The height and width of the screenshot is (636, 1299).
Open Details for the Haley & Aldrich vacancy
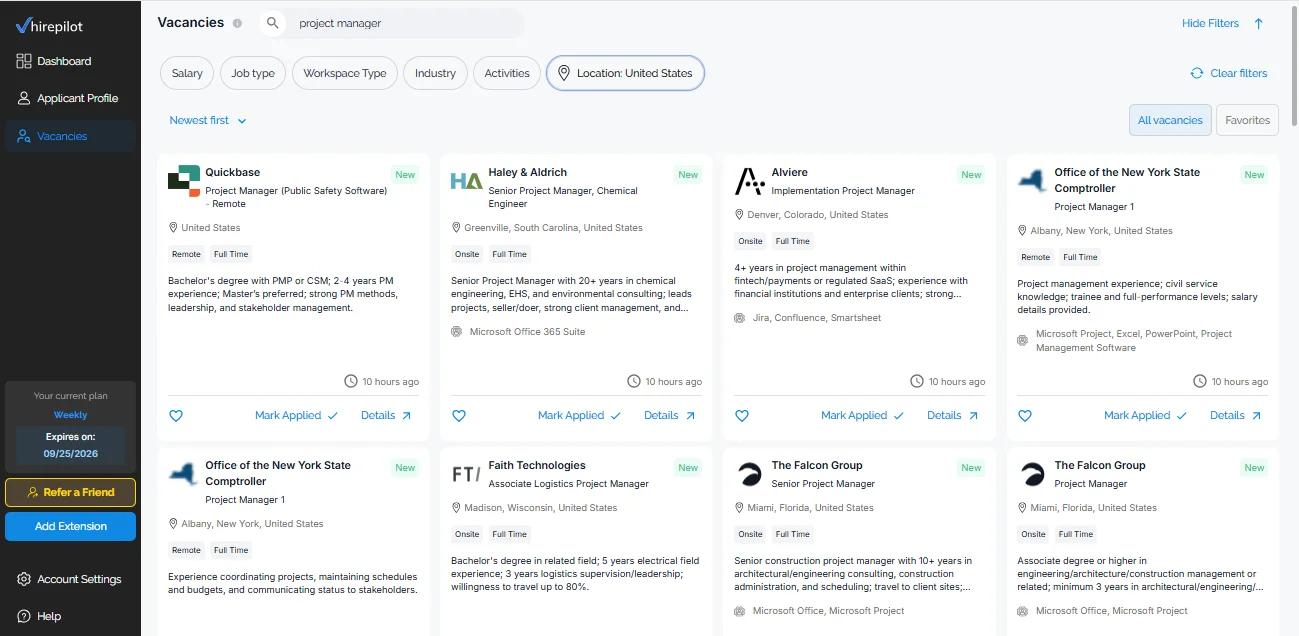[x=662, y=415]
